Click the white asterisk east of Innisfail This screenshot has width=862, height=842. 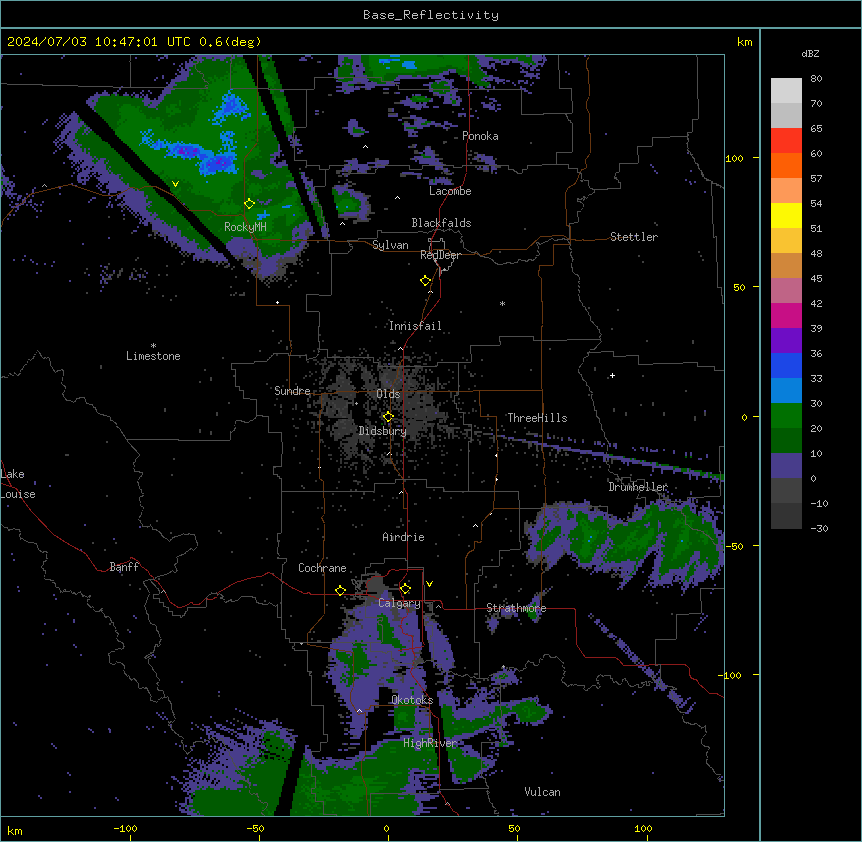502,303
